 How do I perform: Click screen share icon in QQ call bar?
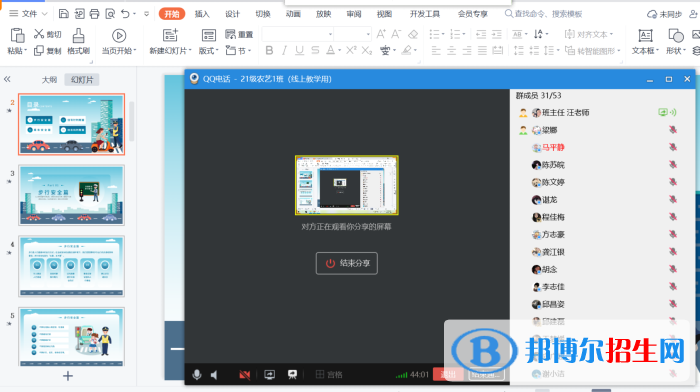pyautogui.click(x=269, y=375)
